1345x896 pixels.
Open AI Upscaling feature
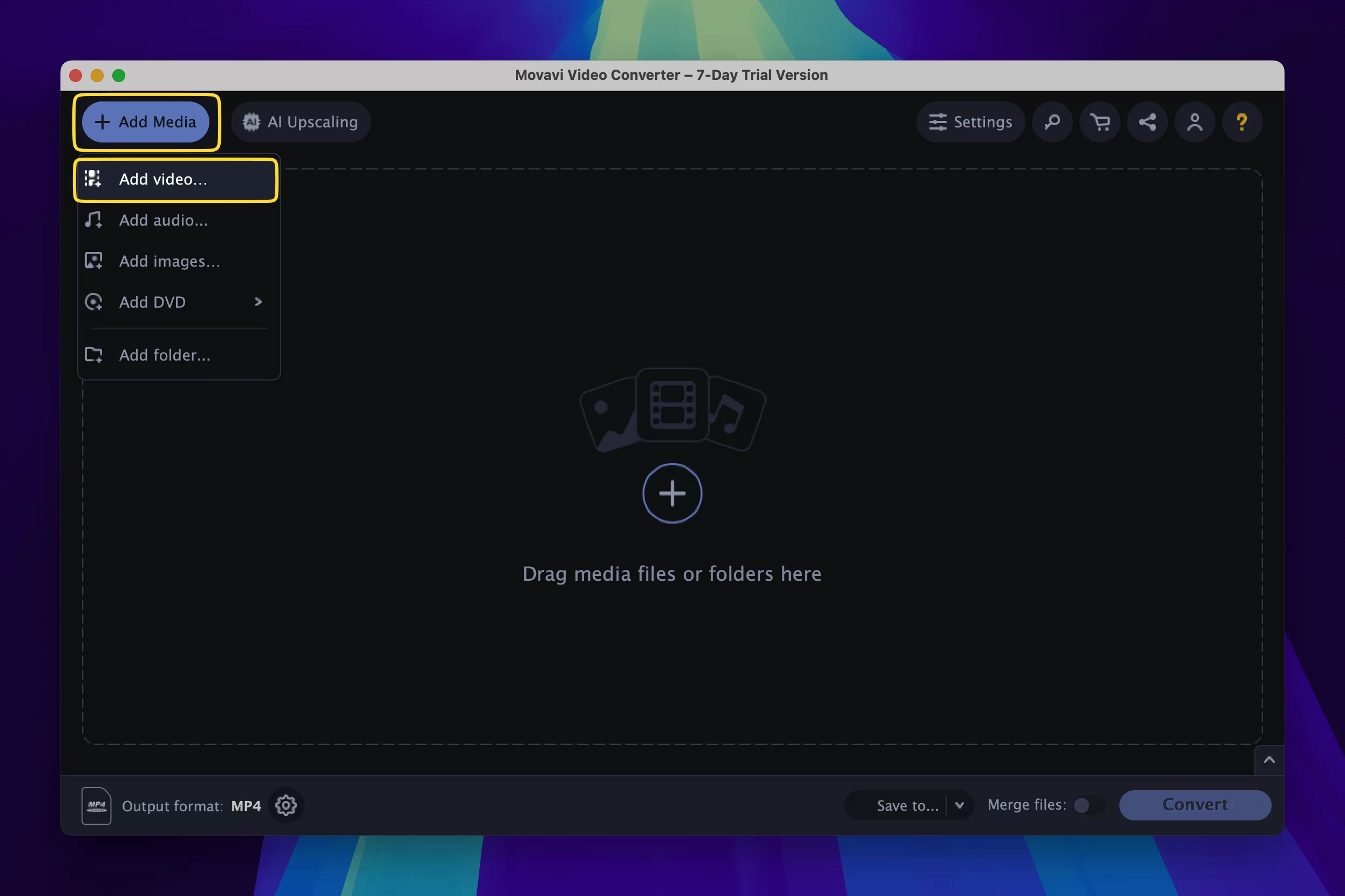(x=301, y=121)
